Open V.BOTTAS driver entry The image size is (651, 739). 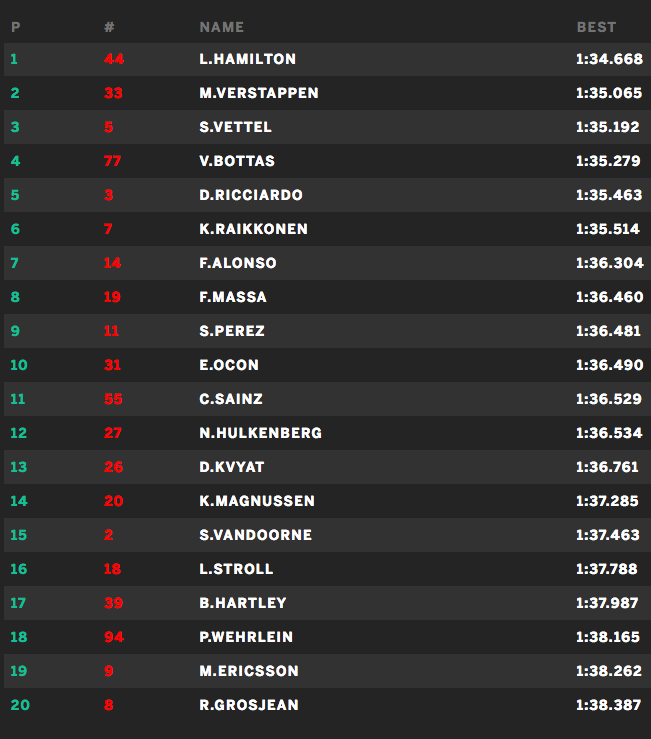click(x=236, y=161)
